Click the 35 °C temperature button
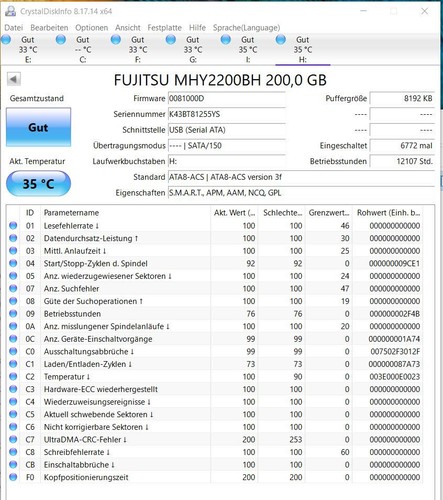The height and width of the screenshot is (500, 443). click(x=38, y=184)
